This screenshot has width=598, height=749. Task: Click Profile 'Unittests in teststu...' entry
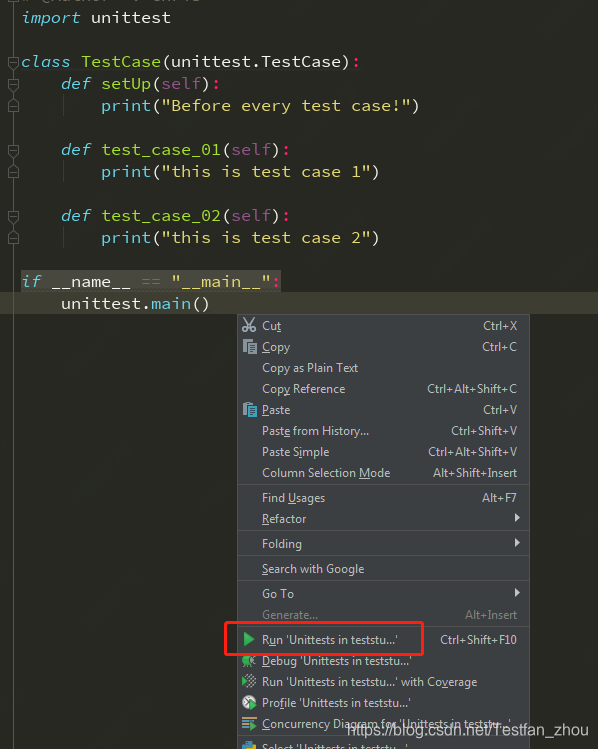coord(384,703)
